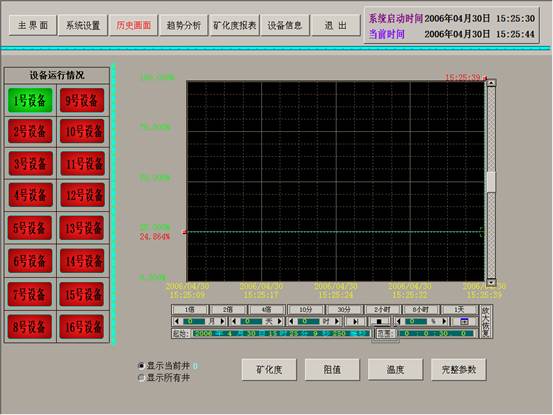This screenshot has width=553, height=415.
Task: Click the vertical scrollbar thumb beside chart
Action: [x=491, y=182]
